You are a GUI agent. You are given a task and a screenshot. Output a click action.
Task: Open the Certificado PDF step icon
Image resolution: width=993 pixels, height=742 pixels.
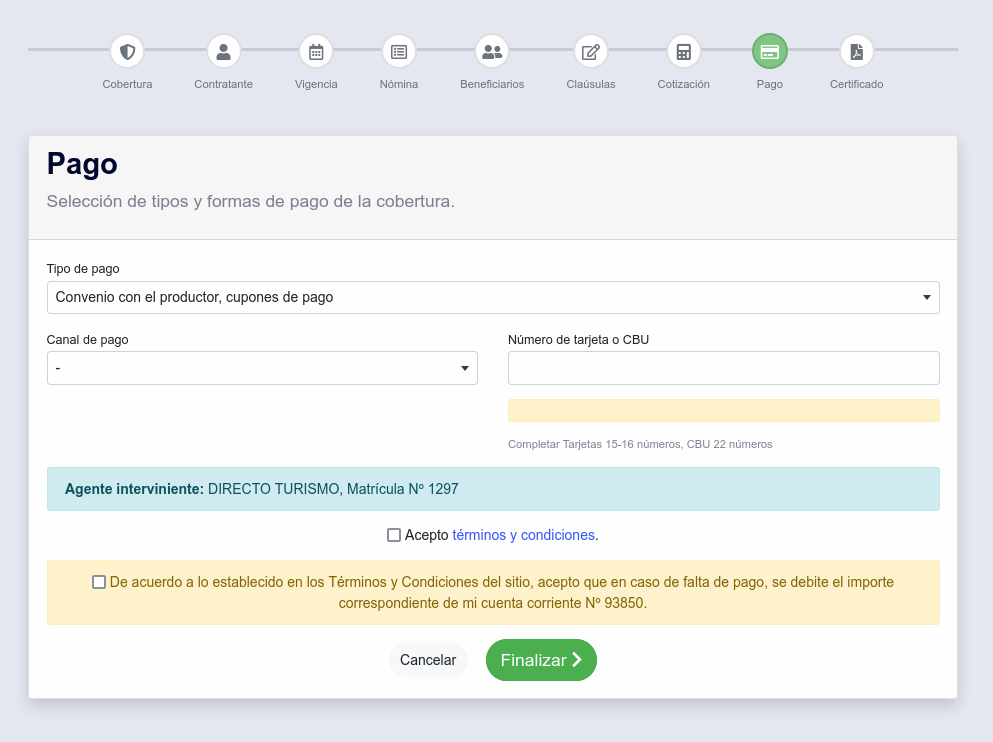857,51
